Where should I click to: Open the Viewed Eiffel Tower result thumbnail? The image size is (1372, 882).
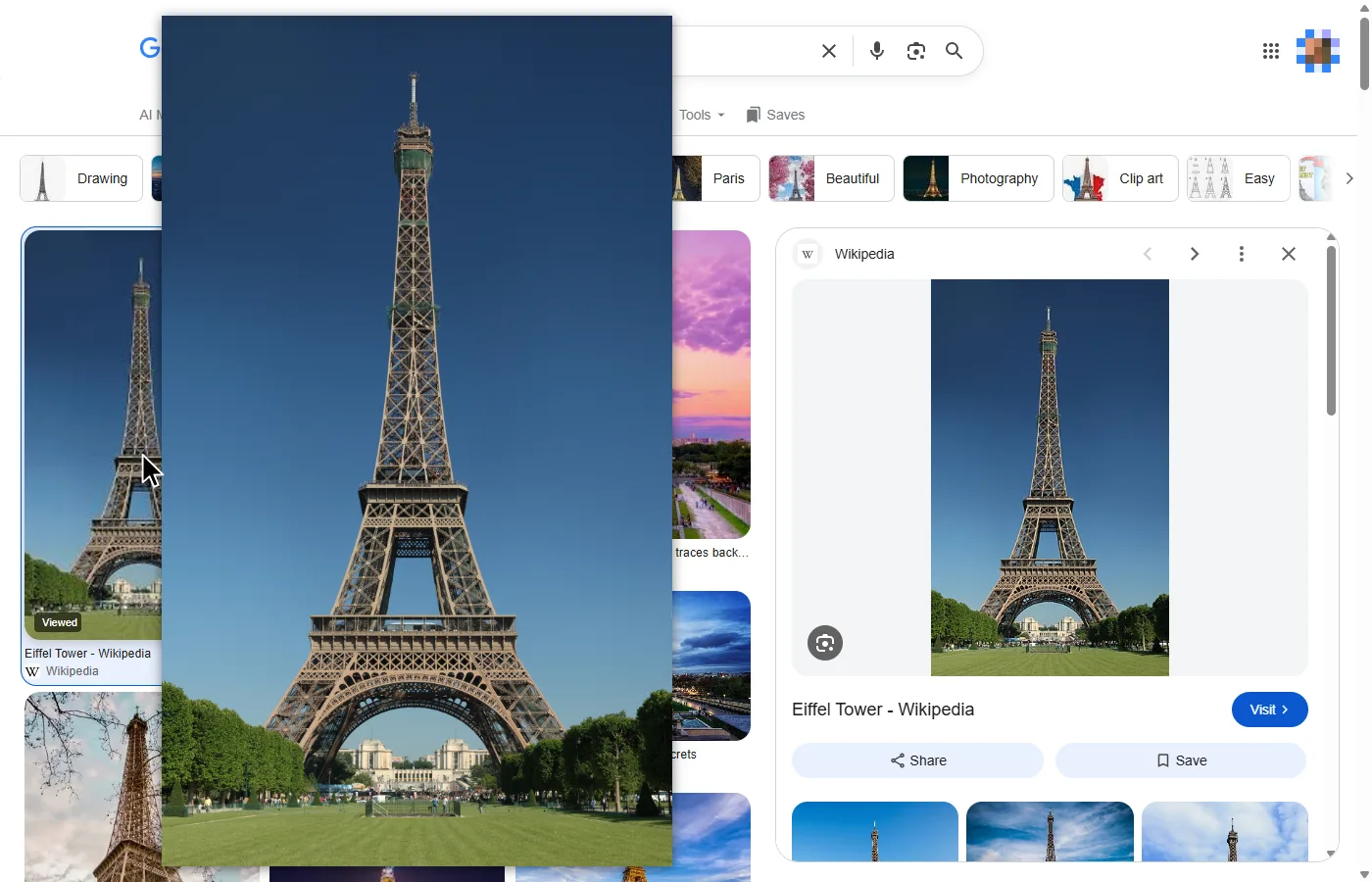(x=93, y=435)
